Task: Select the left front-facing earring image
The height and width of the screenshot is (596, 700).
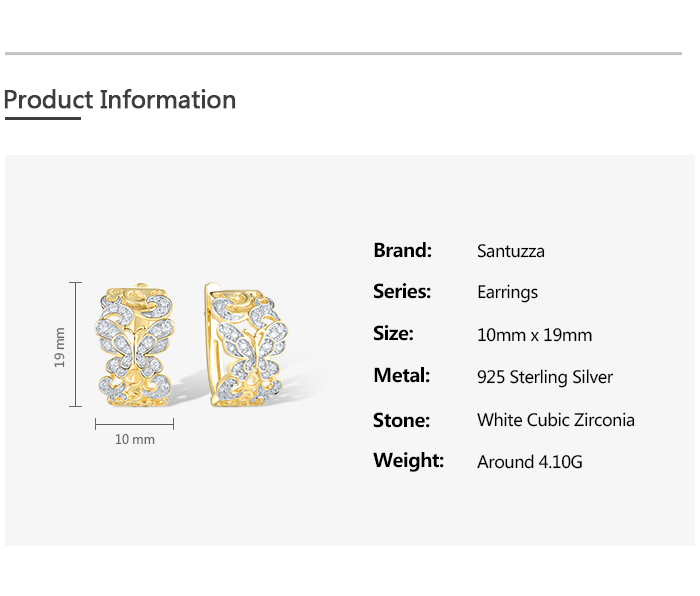Action: (134, 345)
